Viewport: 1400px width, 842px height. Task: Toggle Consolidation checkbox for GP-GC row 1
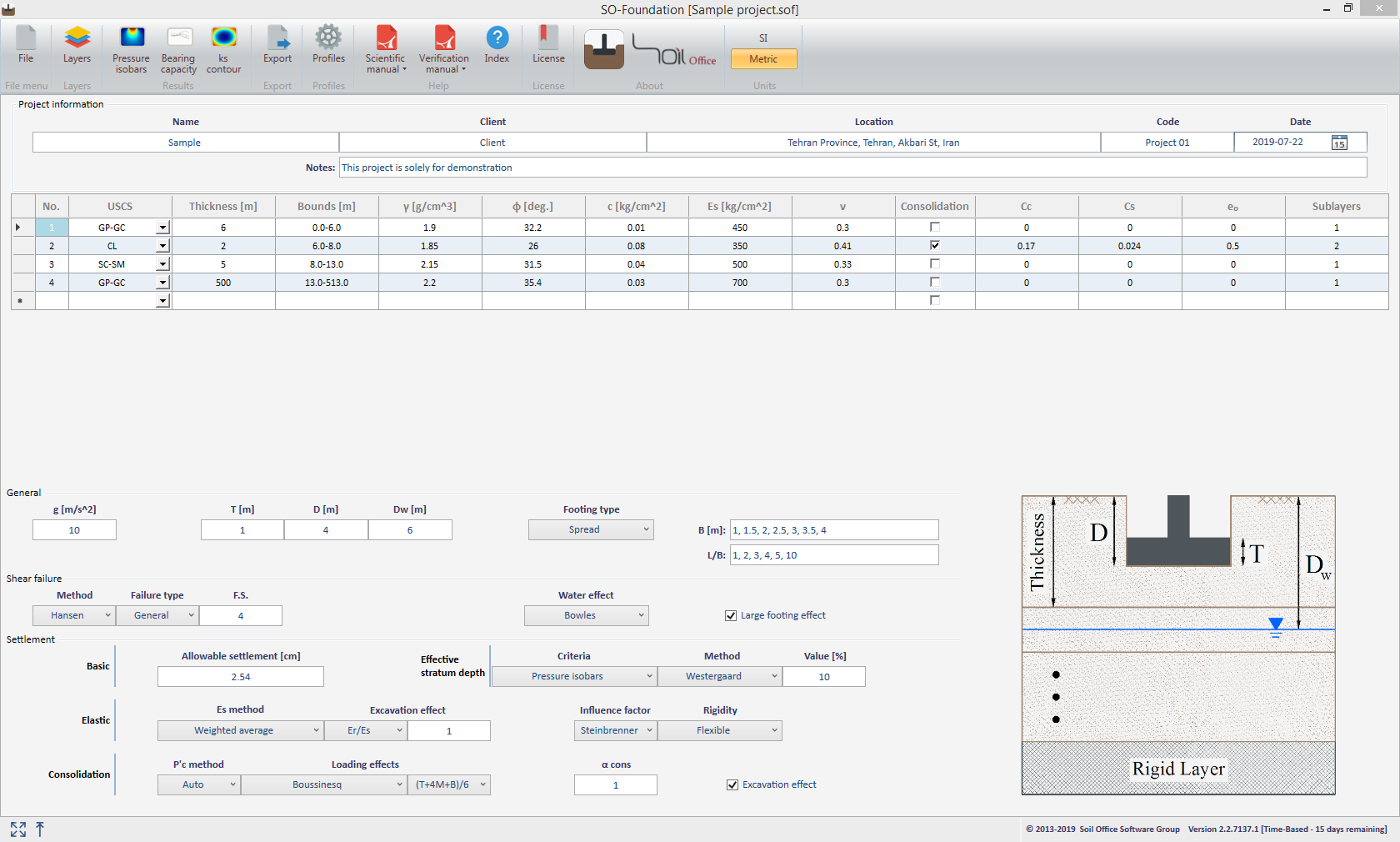tap(935, 227)
